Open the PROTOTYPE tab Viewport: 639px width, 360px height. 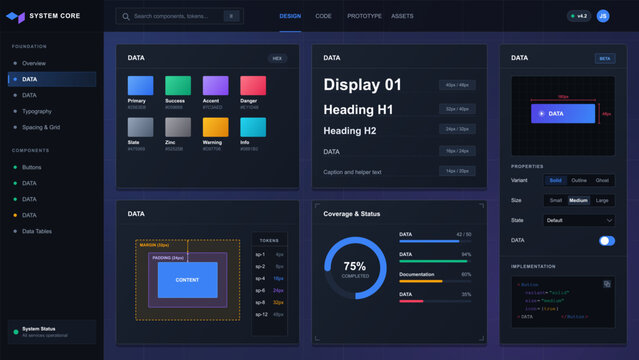tap(364, 16)
